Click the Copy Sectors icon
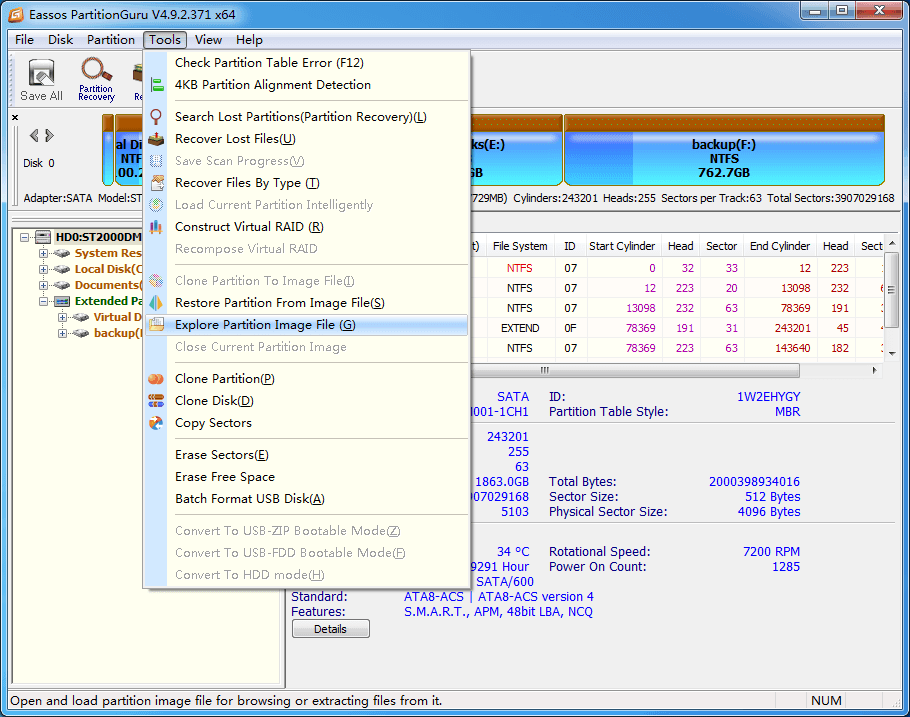The image size is (910, 717). [156, 423]
